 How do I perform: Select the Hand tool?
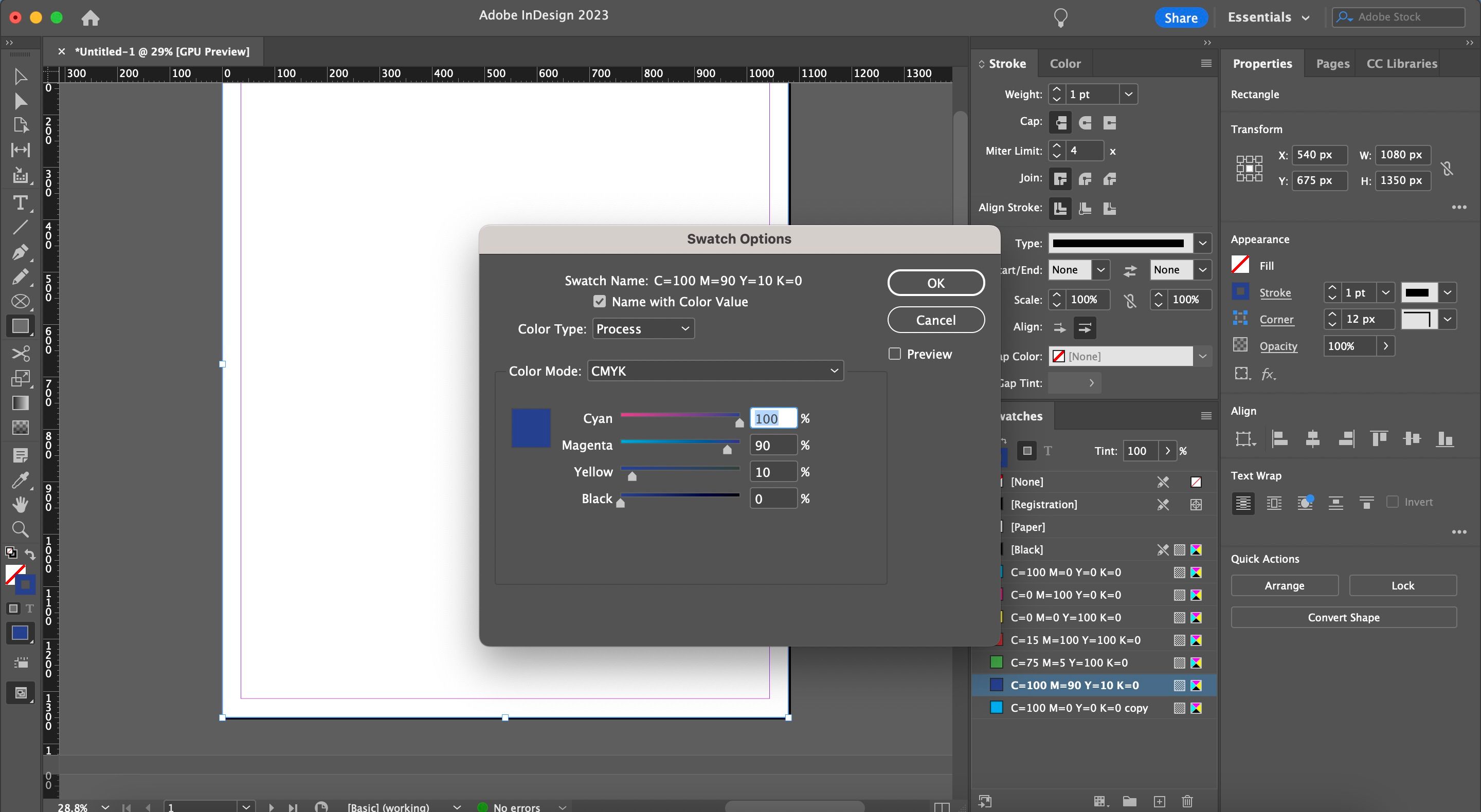[x=21, y=504]
